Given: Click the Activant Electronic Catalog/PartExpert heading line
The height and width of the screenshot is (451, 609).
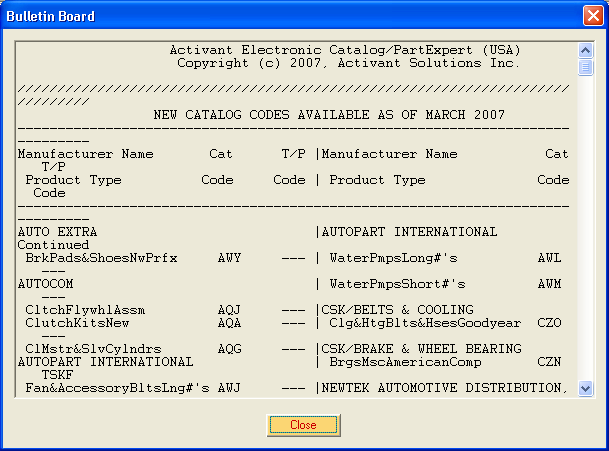Looking at the screenshot, I should tap(345, 50).
